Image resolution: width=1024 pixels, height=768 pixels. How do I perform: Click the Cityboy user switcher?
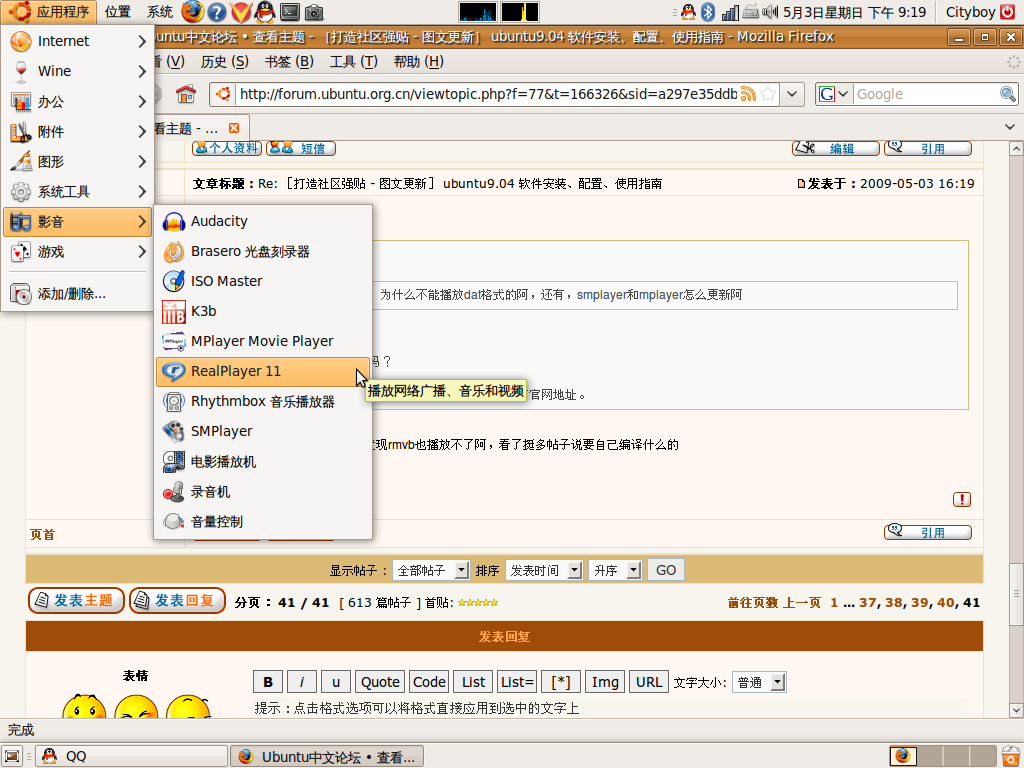coord(970,12)
